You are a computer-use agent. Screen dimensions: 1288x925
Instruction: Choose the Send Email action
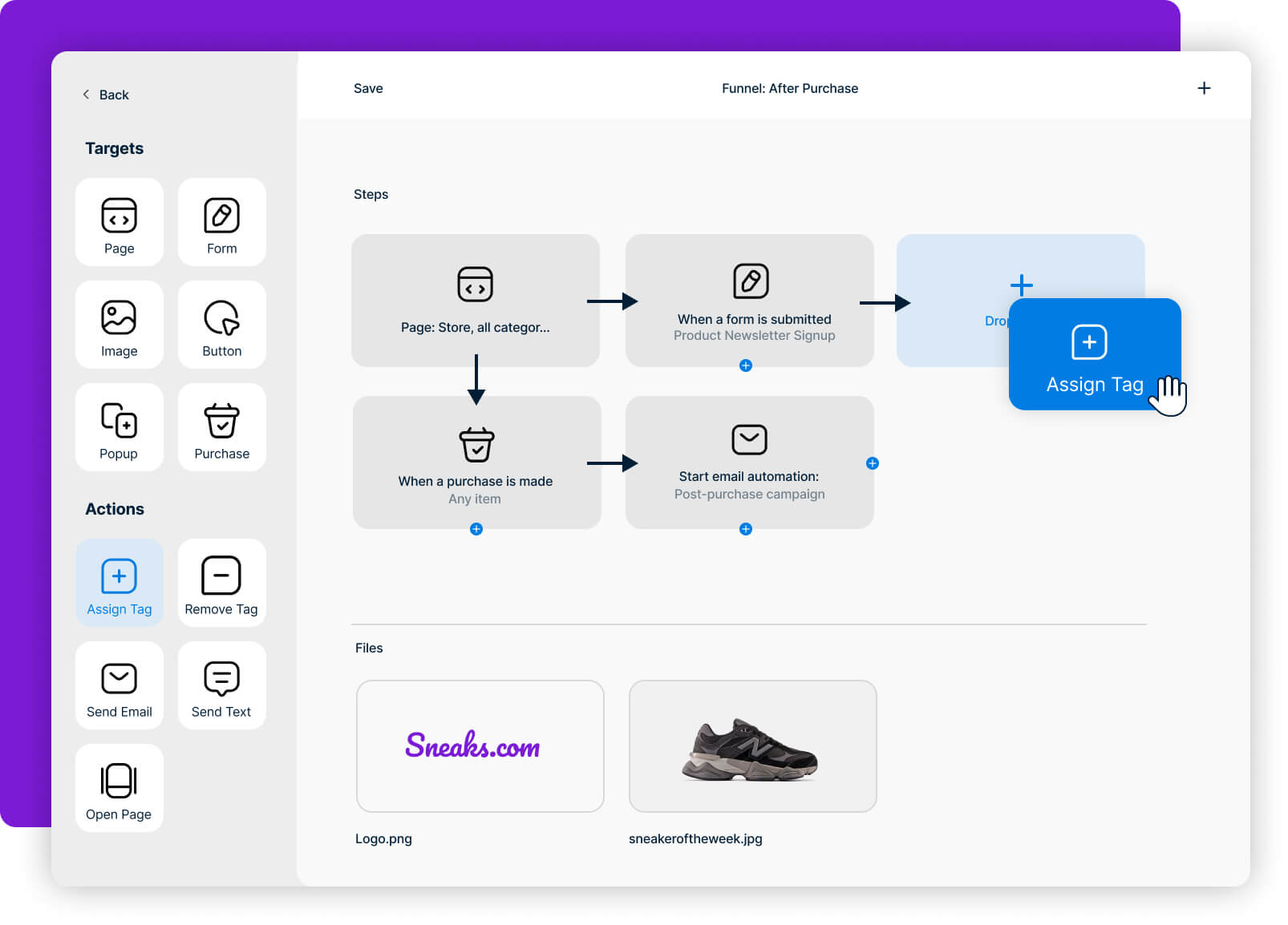(x=119, y=685)
